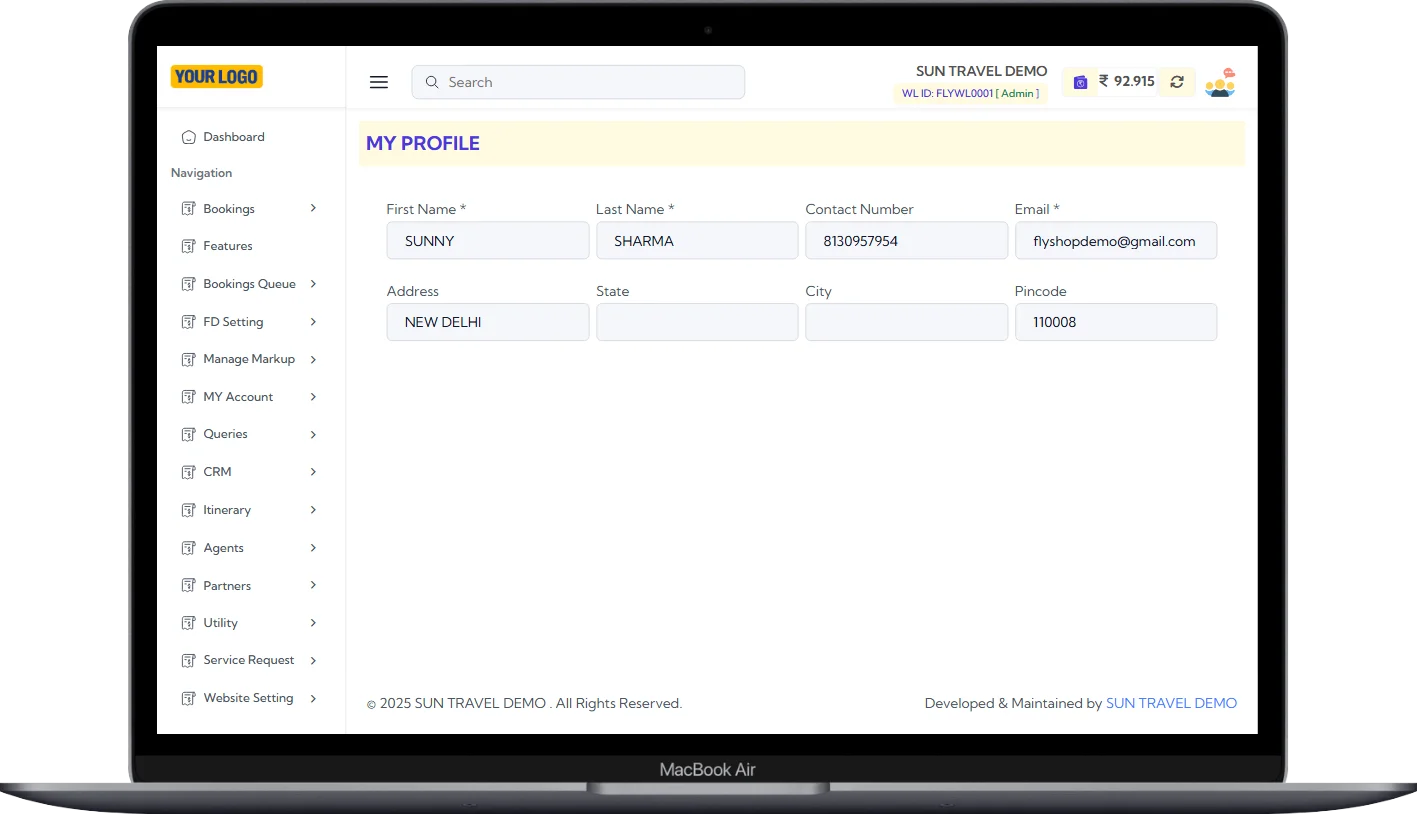The width and height of the screenshot is (1417, 814).
Task: Click the Features sidebar icon
Action: coord(188,246)
